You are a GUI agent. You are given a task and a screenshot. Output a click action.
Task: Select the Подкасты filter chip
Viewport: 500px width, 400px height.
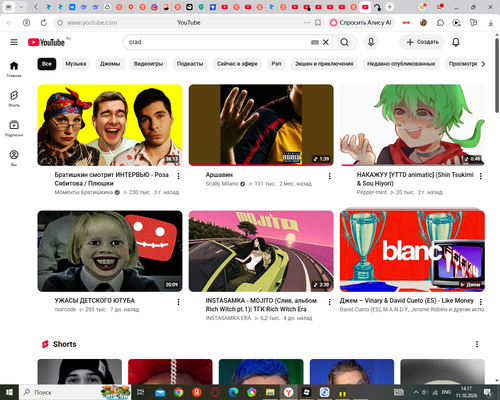click(190, 64)
